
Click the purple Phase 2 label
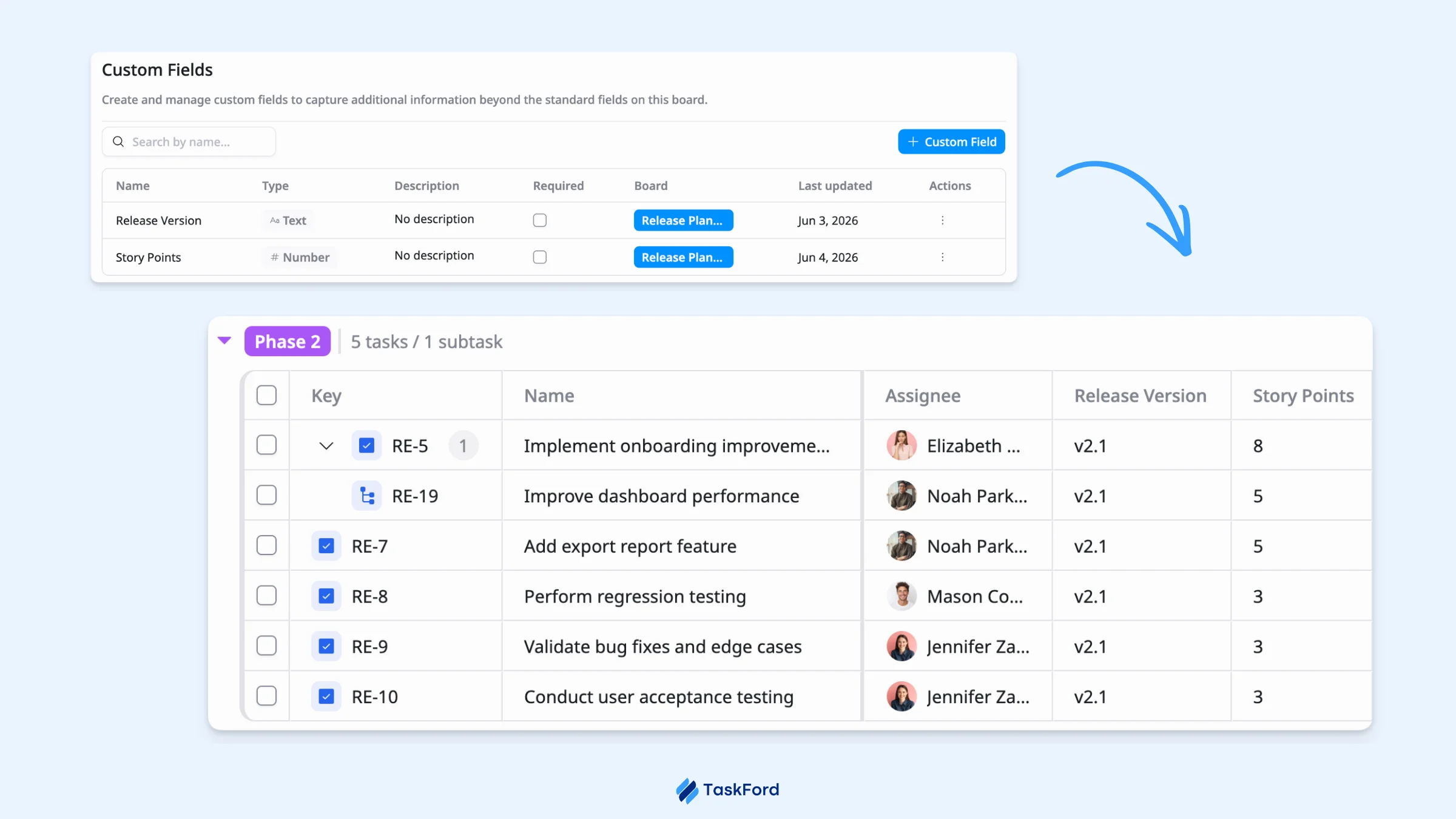click(x=288, y=342)
